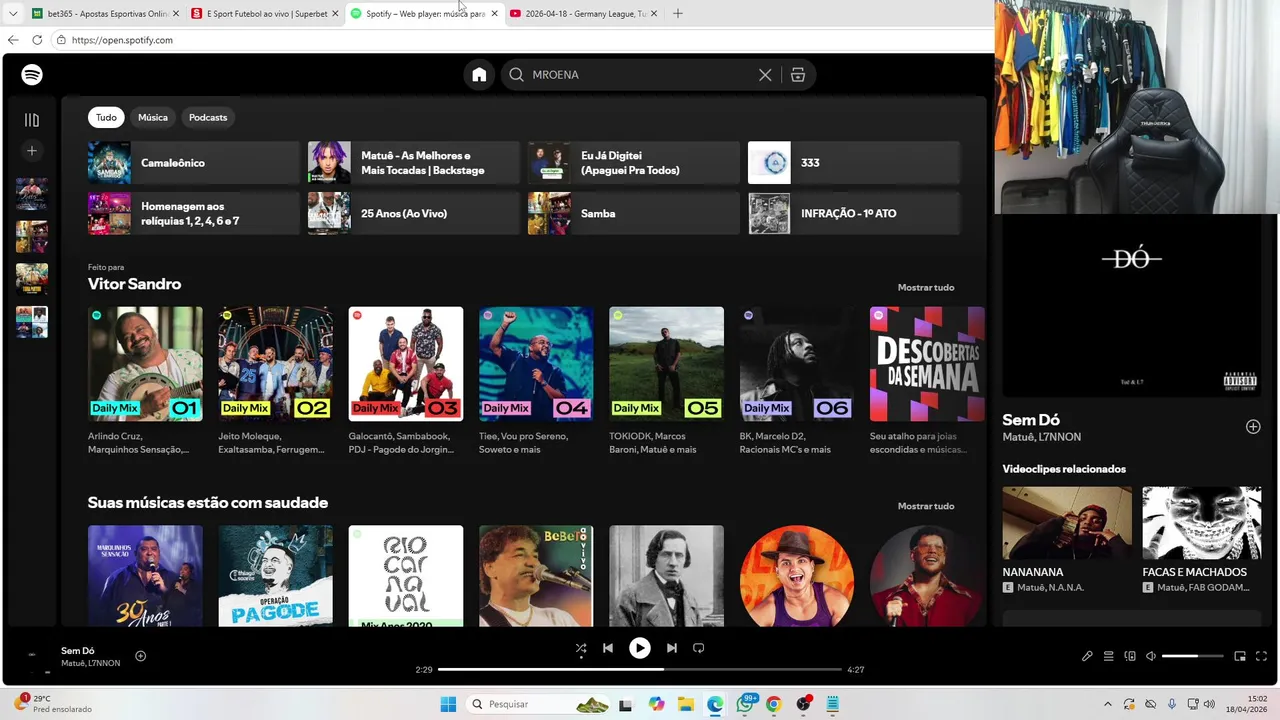Switch to the Germany League YouTube tab
1280x720 pixels.
(584, 14)
